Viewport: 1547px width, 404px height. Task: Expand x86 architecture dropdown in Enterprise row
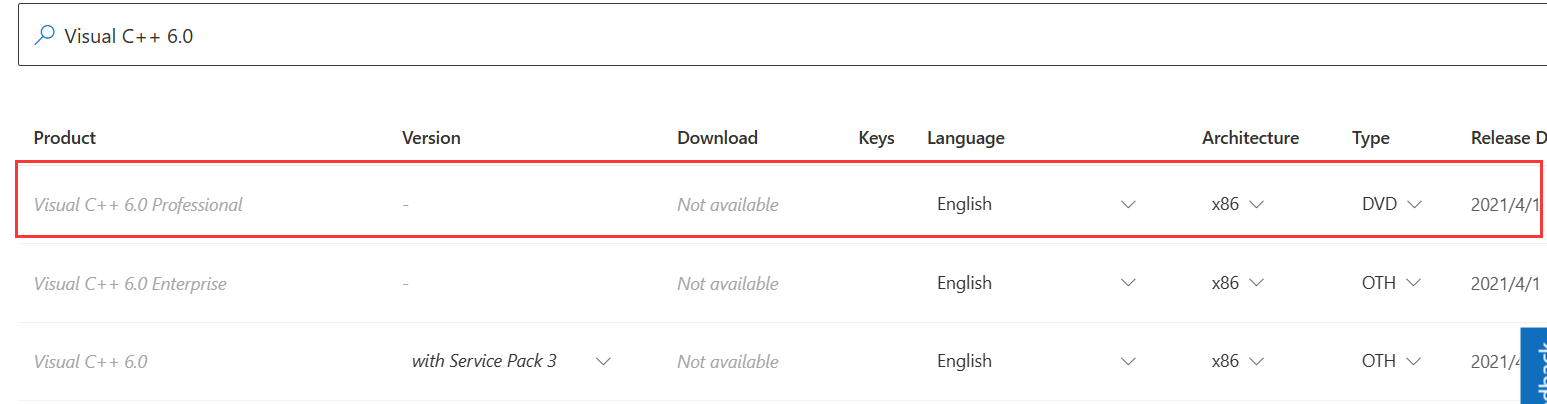click(x=1238, y=283)
